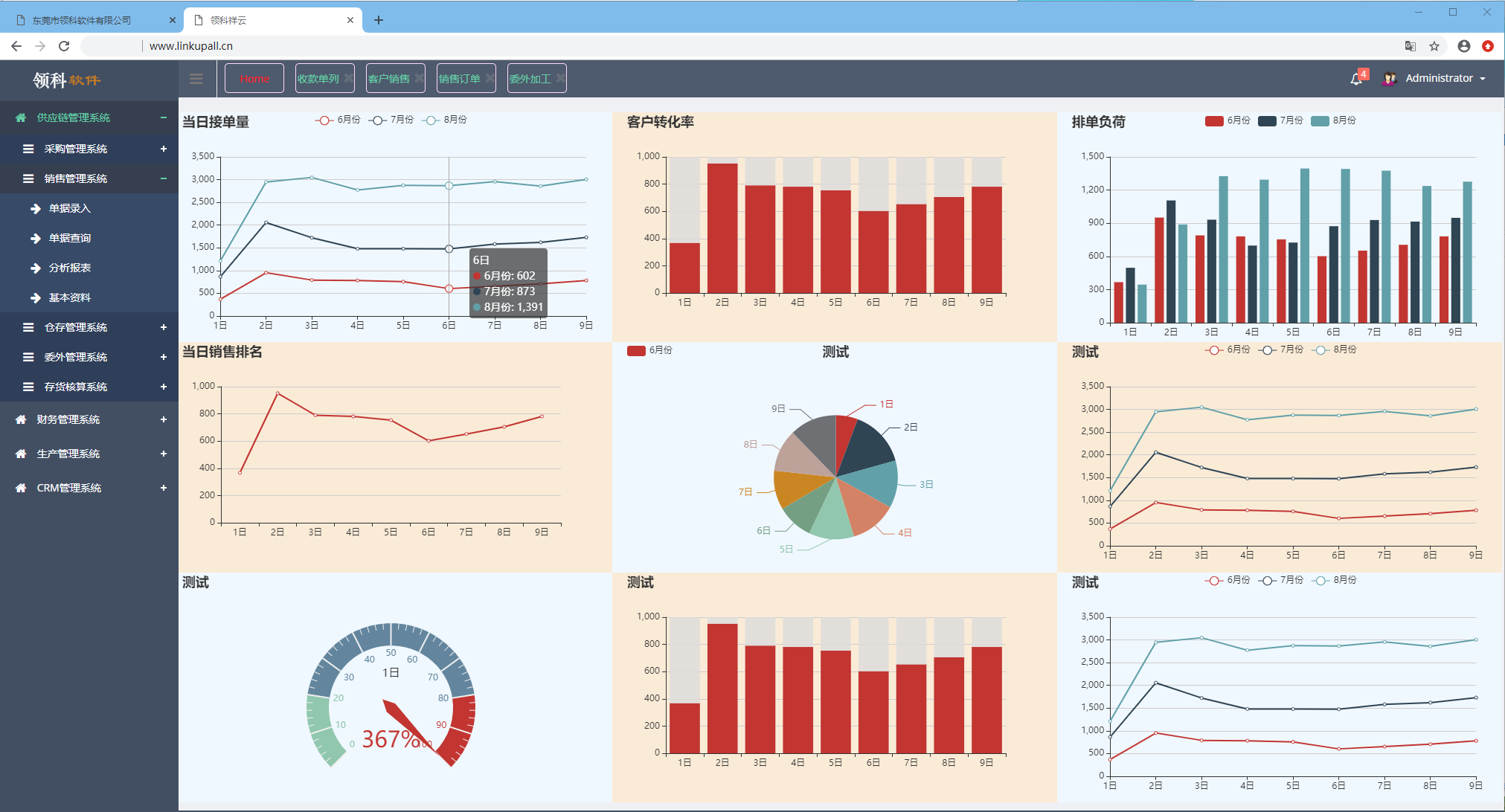Toggle 6月份 series in bottom-right 测试 chart
The image size is (1505, 812).
pyautogui.click(x=1228, y=580)
